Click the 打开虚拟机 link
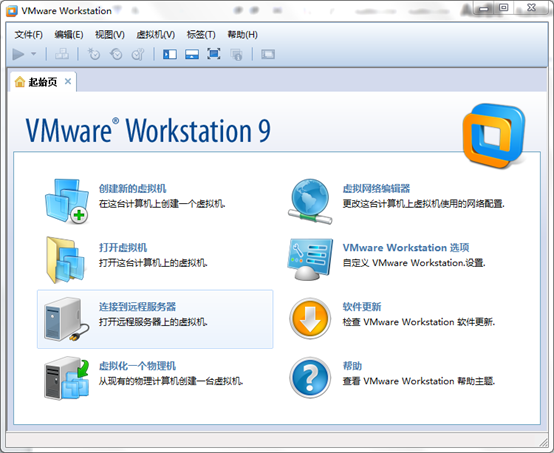This screenshot has height=453, width=554. point(123,248)
